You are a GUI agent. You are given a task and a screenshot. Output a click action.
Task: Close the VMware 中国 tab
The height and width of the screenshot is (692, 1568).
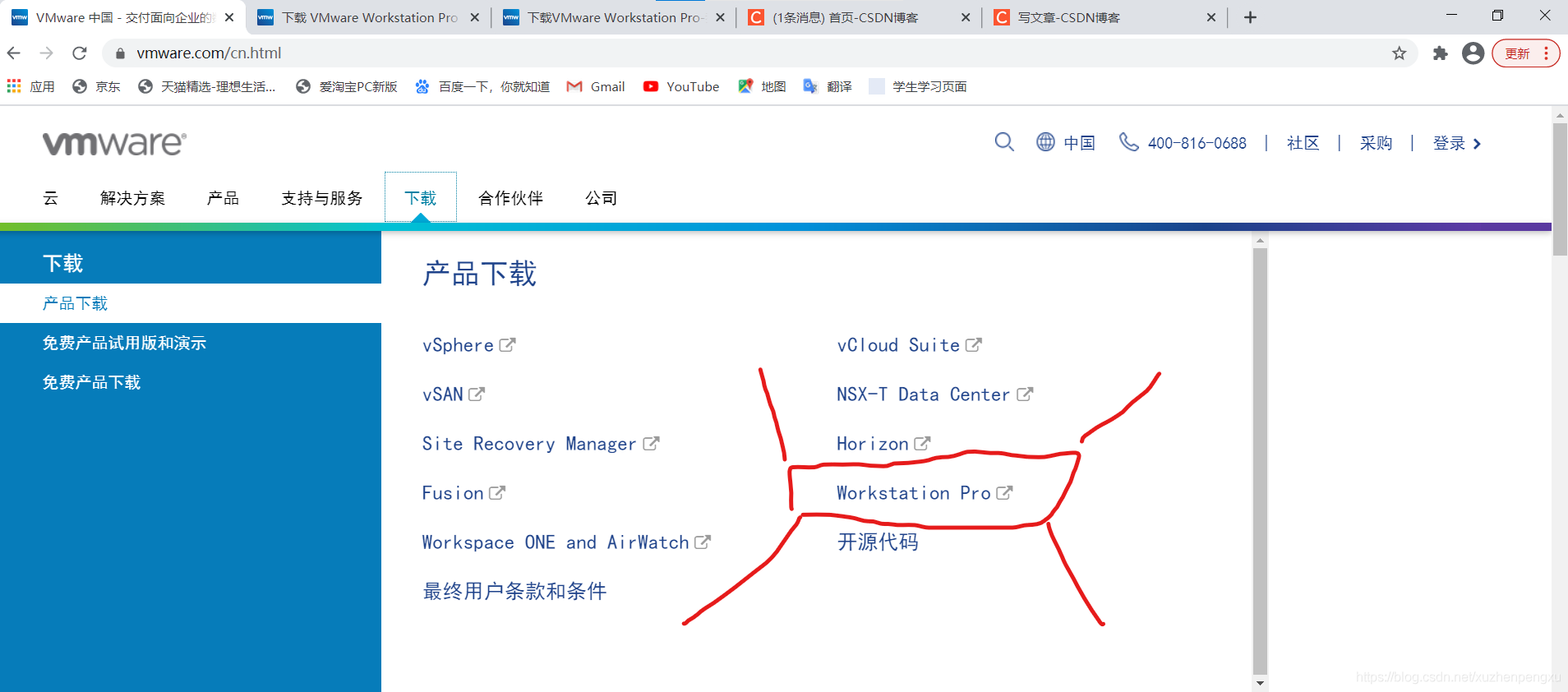click(229, 17)
